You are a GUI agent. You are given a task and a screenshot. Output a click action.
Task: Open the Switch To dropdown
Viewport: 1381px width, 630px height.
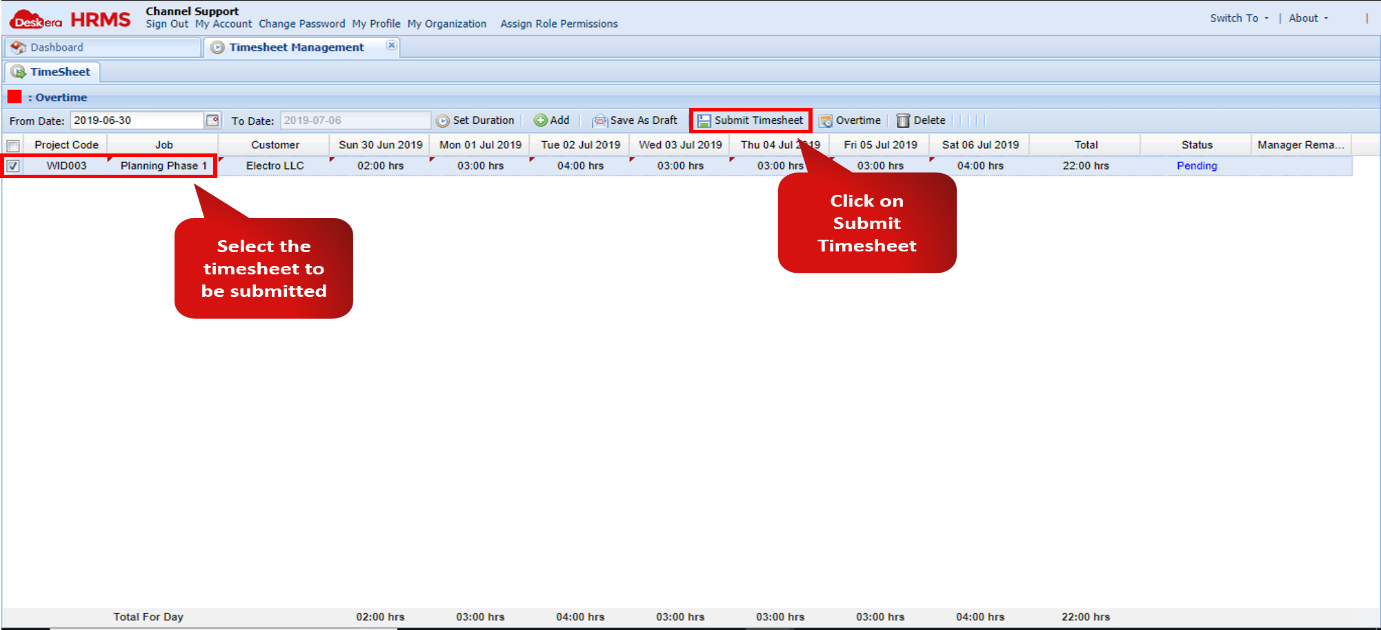1238,17
